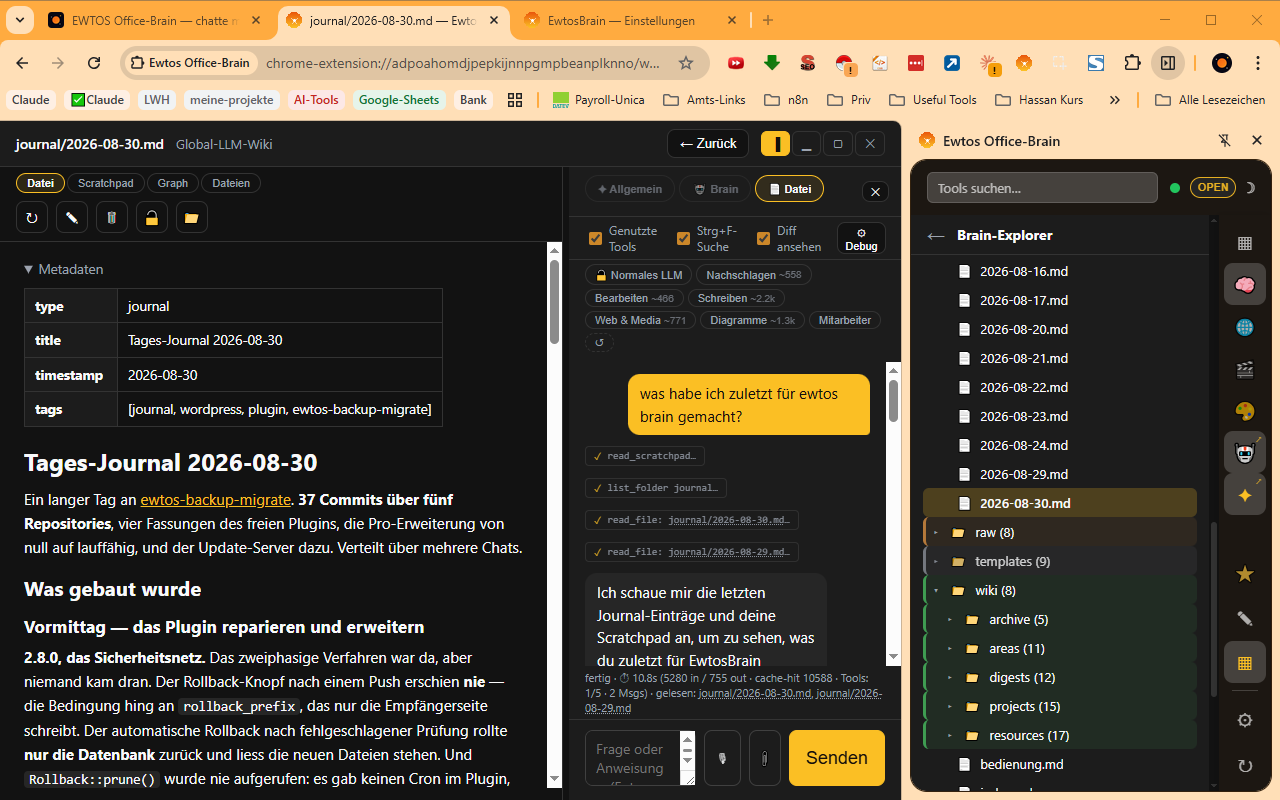This screenshot has width=1280, height=800.
Task: Toggle Strg+F-Suche checkbox
Action: (x=684, y=238)
